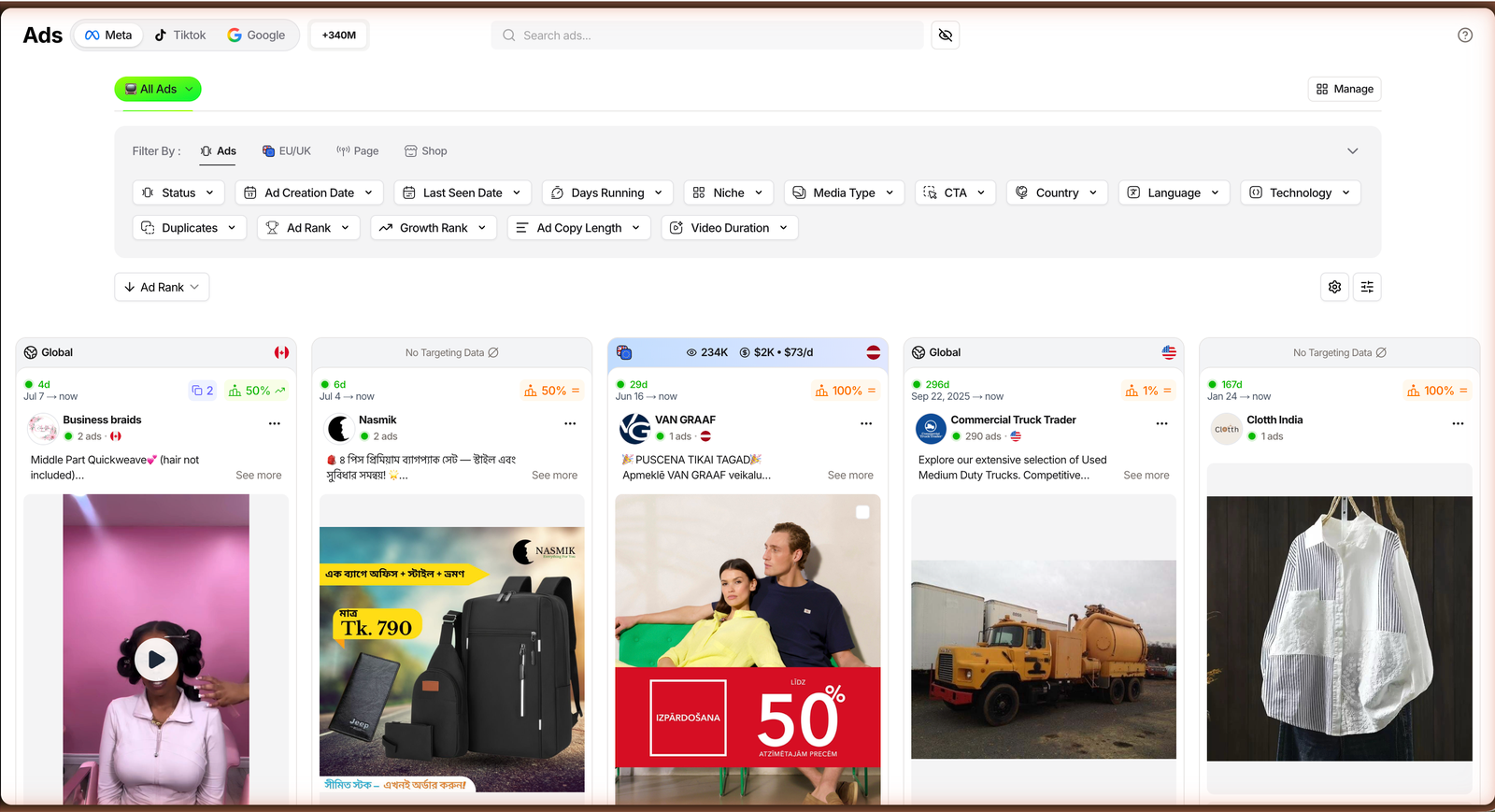
Task: Open the sliders display options icon
Action: pyautogui.click(x=1367, y=287)
